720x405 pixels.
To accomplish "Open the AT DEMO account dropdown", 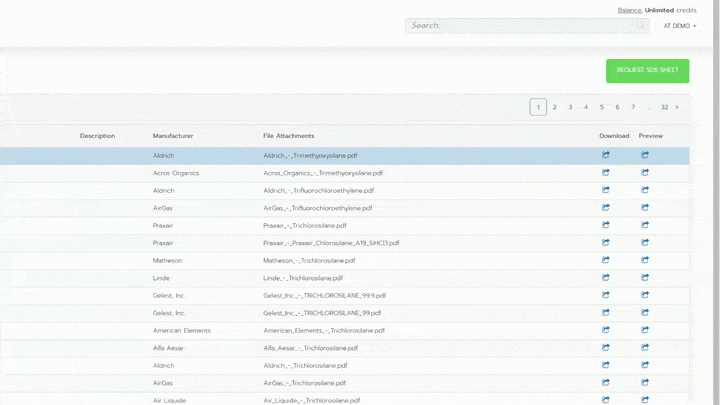I will click(x=680, y=26).
